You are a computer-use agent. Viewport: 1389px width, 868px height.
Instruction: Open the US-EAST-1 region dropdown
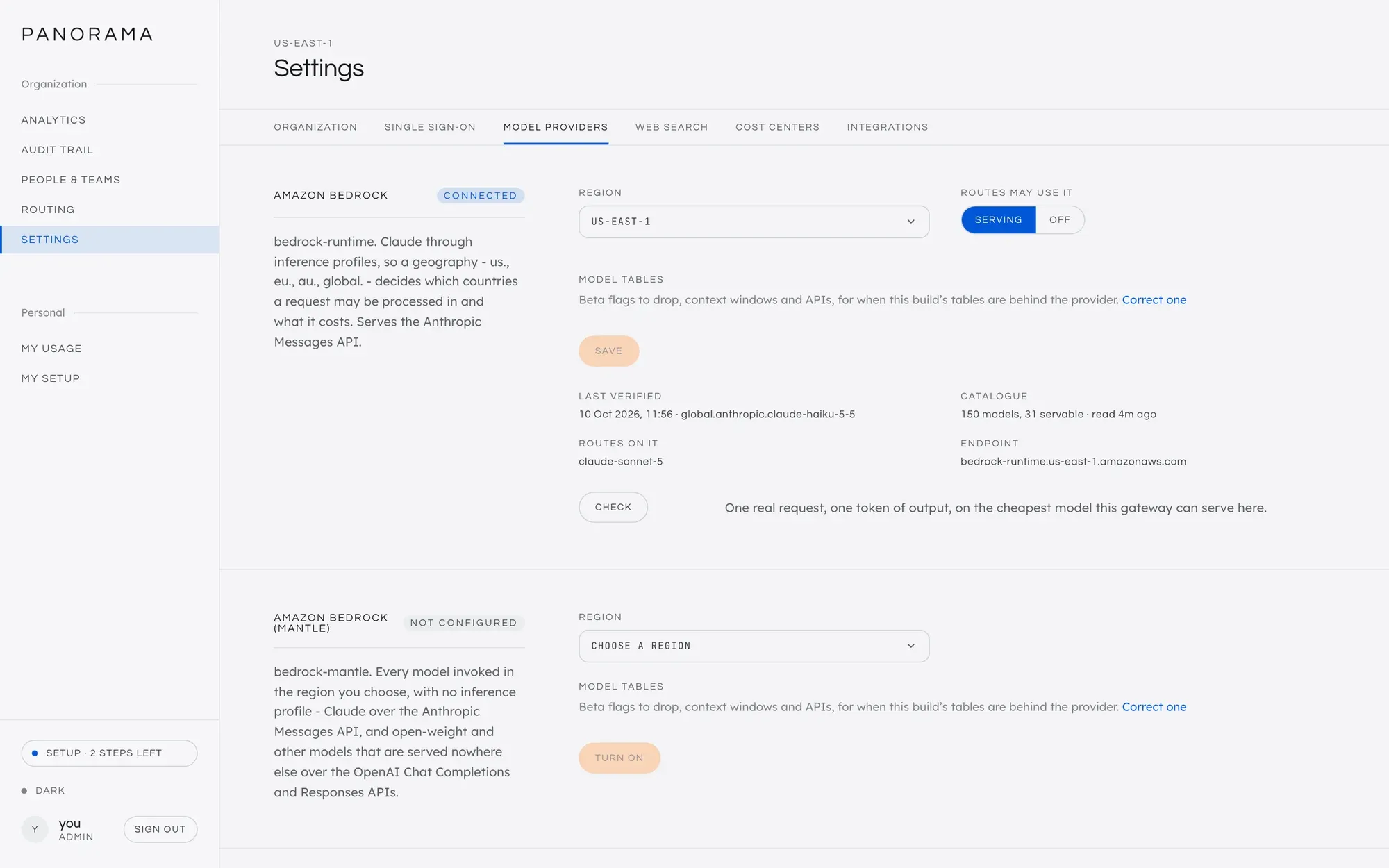tap(754, 222)
